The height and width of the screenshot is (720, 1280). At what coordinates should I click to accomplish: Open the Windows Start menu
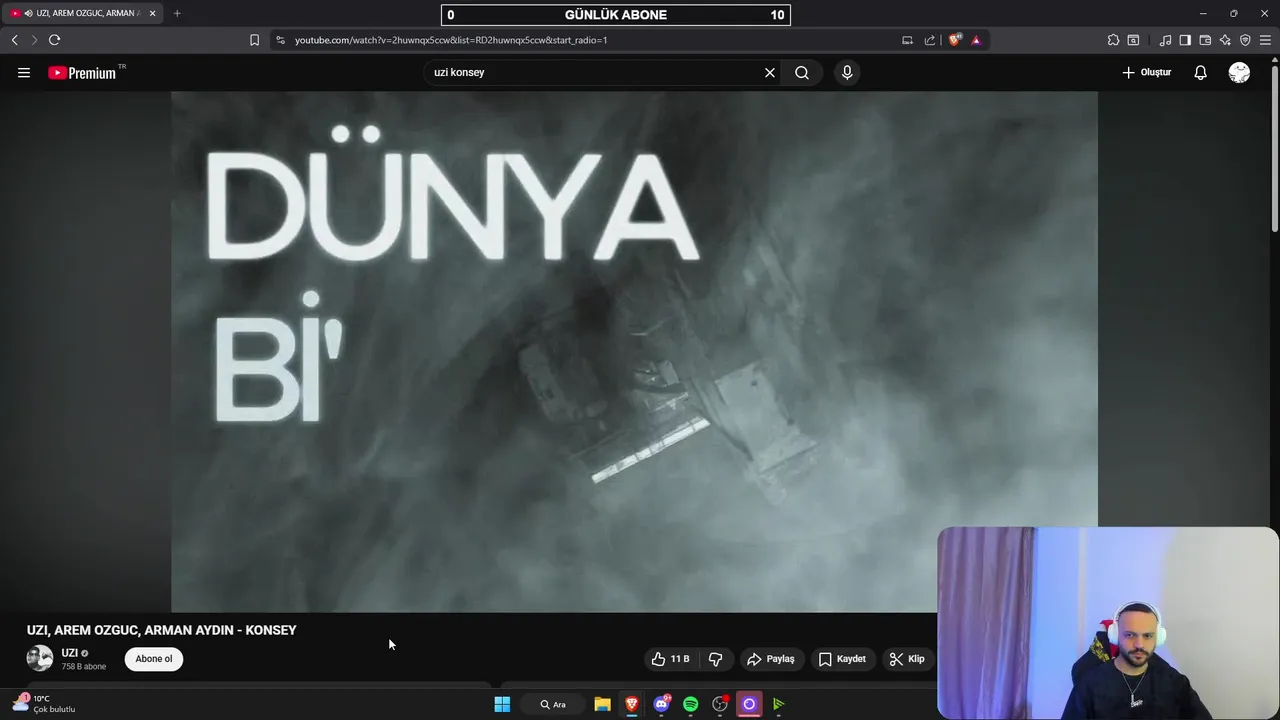click(x=502, y=704)
